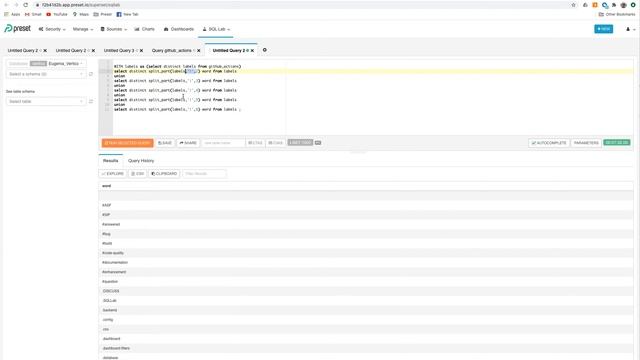Close the Untitled Query 3 tab
The height and width of the screenshot is (360, 640).
coord(141,50)
